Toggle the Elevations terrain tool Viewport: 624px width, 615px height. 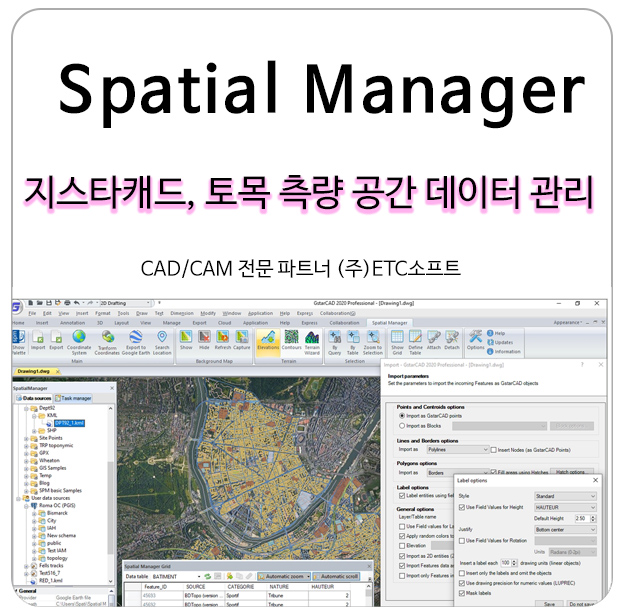(x=268, y=341)
